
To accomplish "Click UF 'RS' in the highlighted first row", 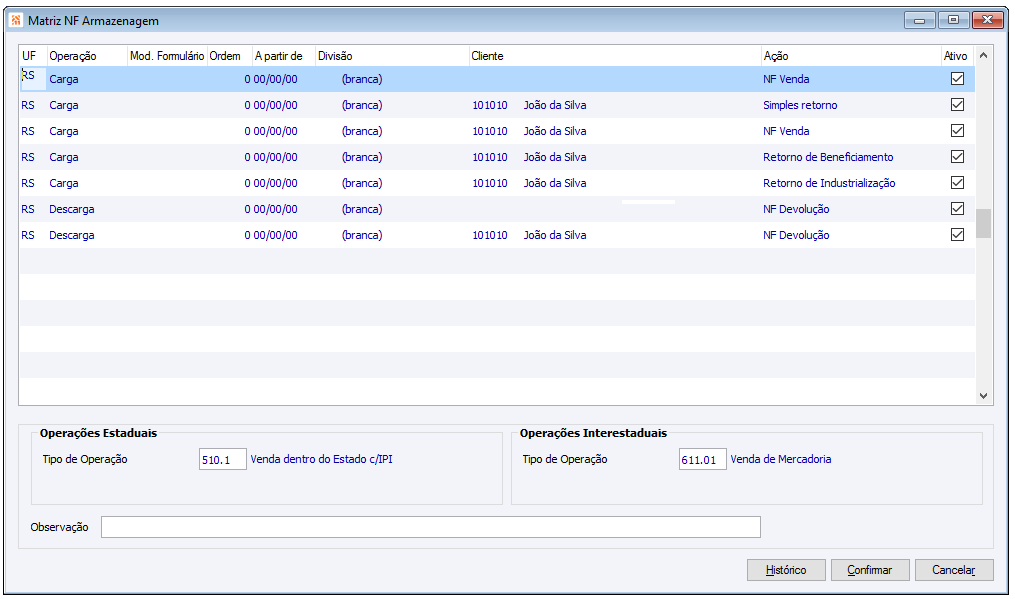I will 28,75.
